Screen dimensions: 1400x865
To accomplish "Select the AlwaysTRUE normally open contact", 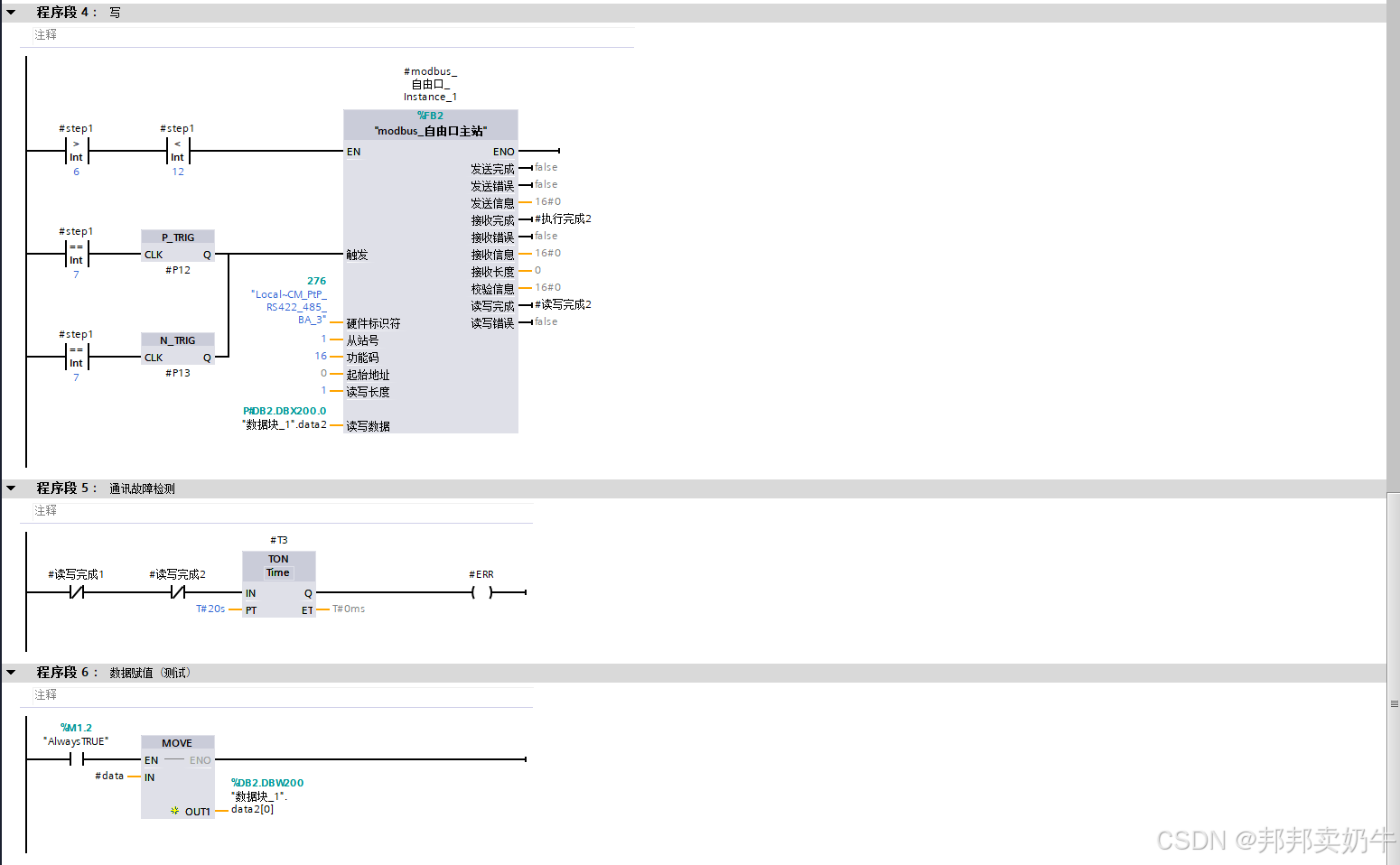I will [x=77, y=759].
